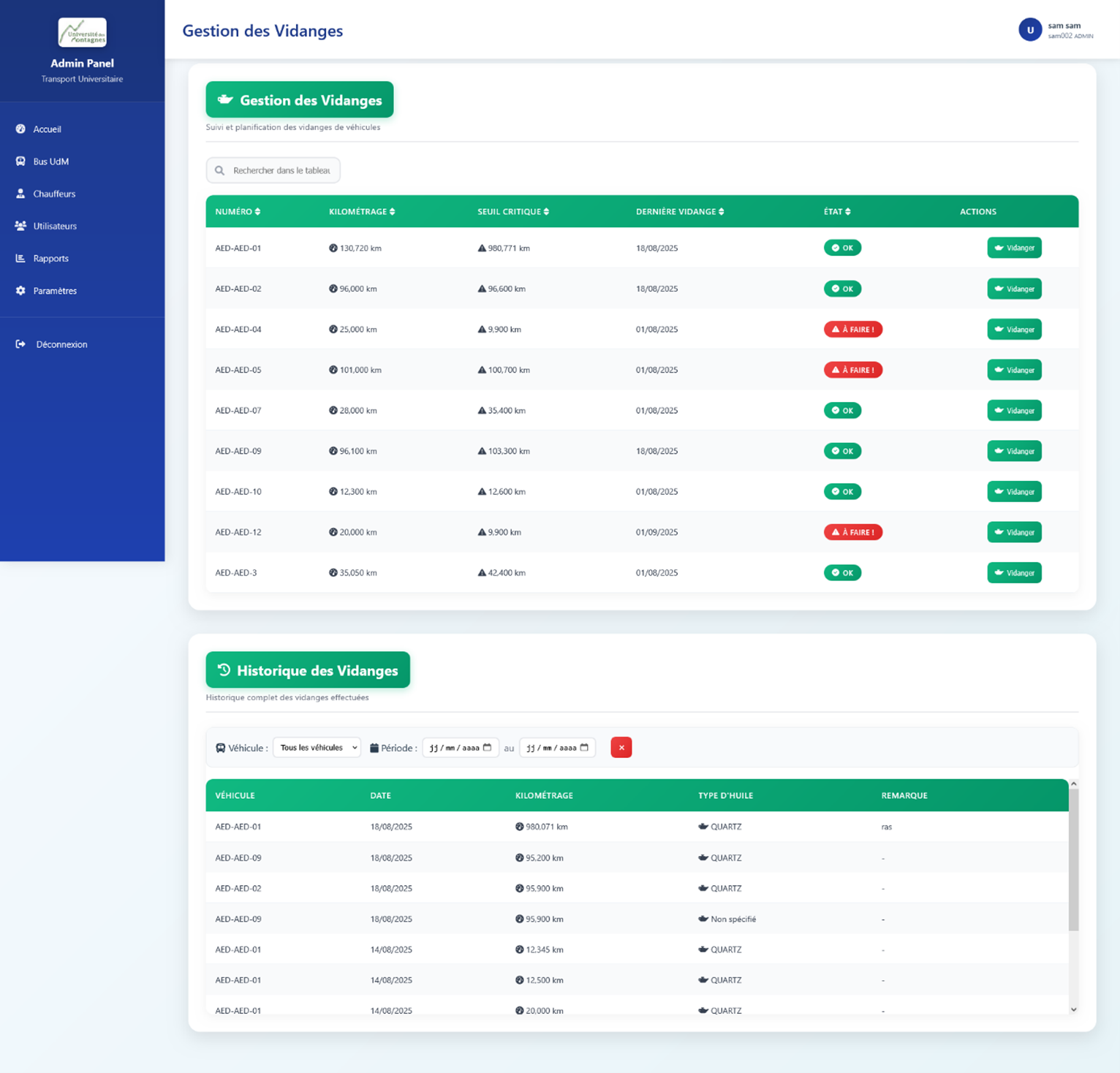Click the Déconnexion logout icon

pyautogui.click(x=20, y=344)
